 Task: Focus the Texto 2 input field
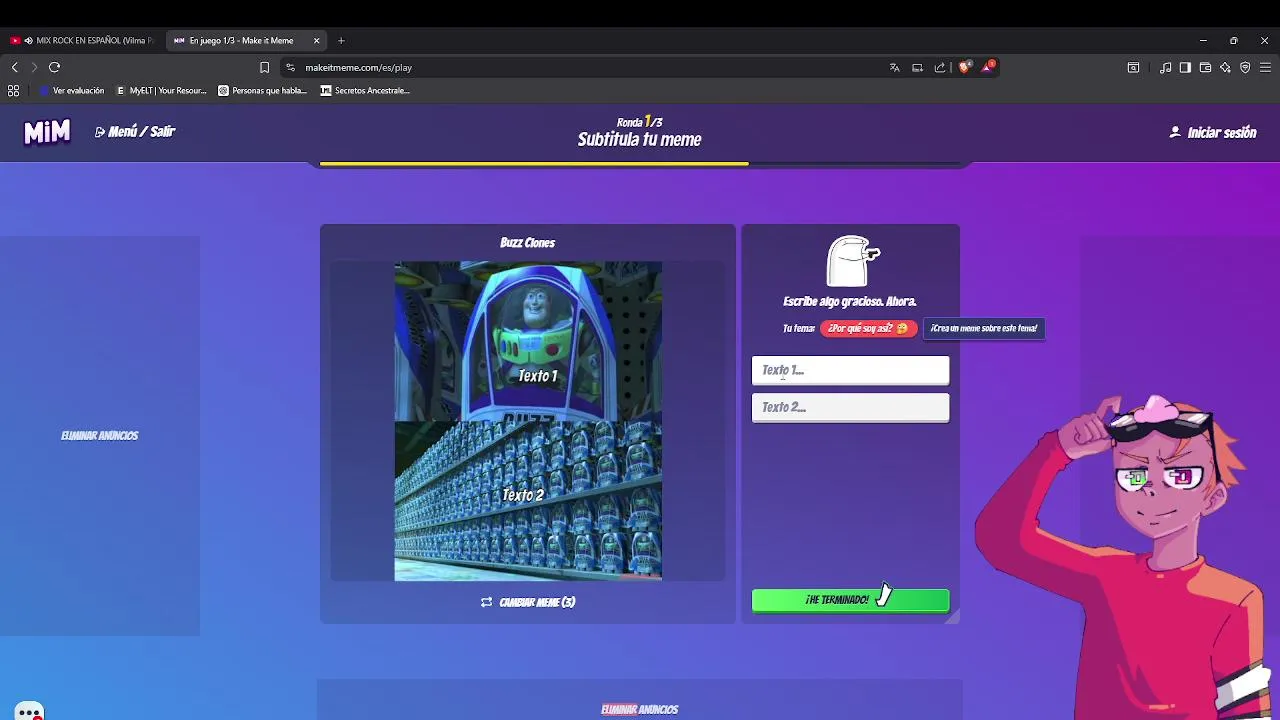click(x=850, y=407)
